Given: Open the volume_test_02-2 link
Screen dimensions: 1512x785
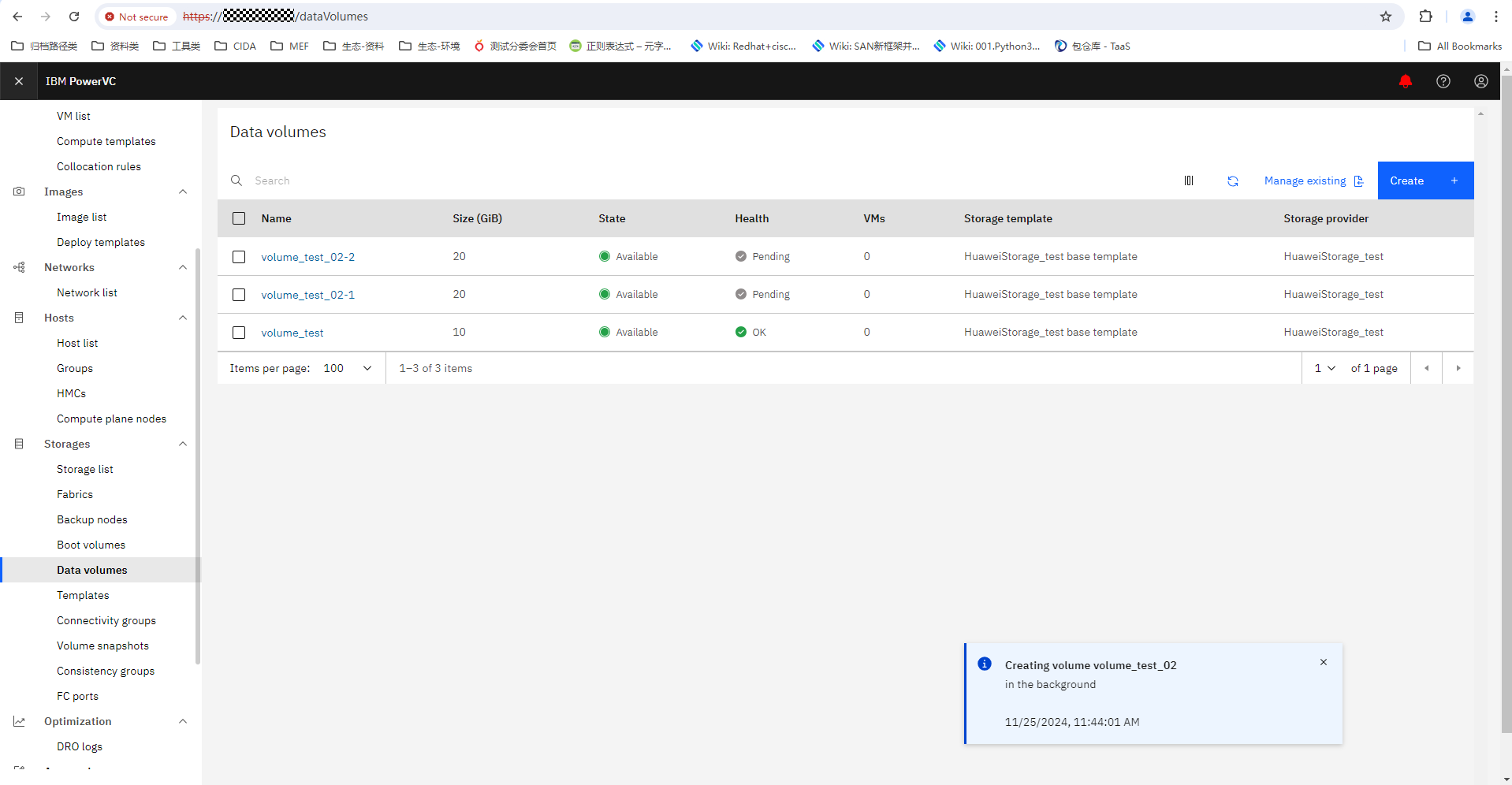Looking at the screenshot, I should tap(308, 257).
